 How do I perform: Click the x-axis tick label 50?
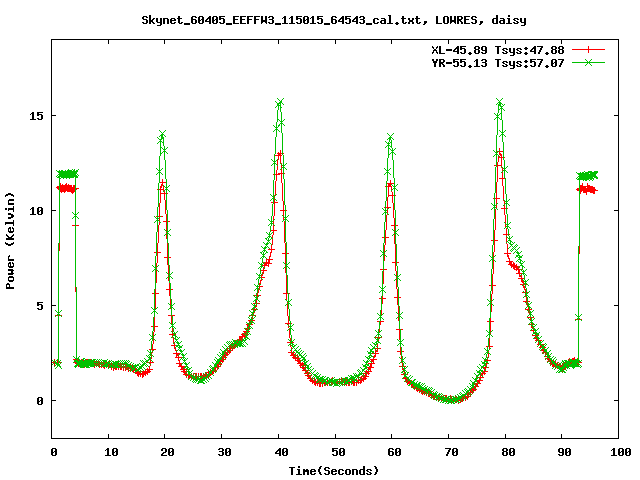click(x=338, y=452)
